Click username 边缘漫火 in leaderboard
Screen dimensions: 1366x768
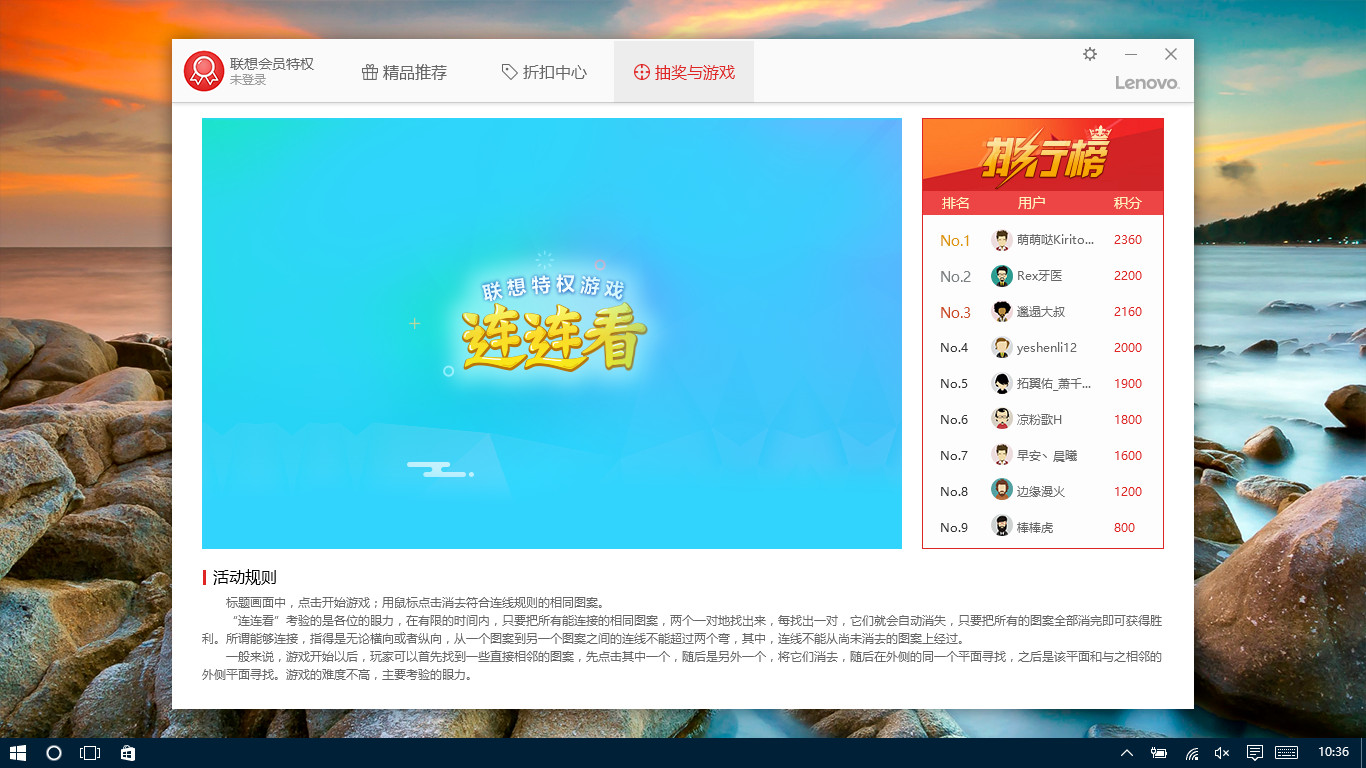1041,492
